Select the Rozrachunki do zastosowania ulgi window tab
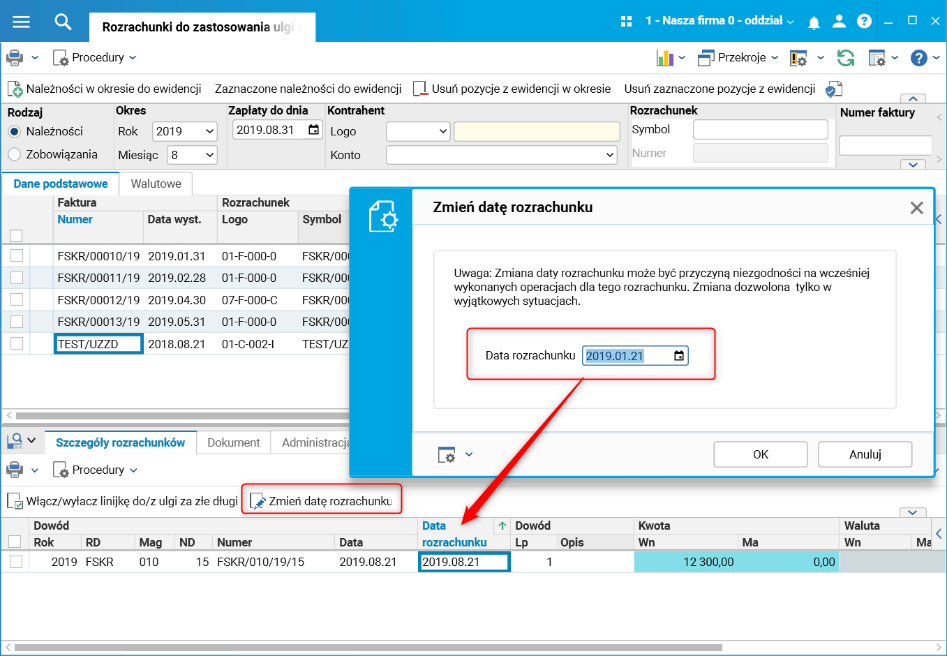The image size is (947, 656). point(202,27)
